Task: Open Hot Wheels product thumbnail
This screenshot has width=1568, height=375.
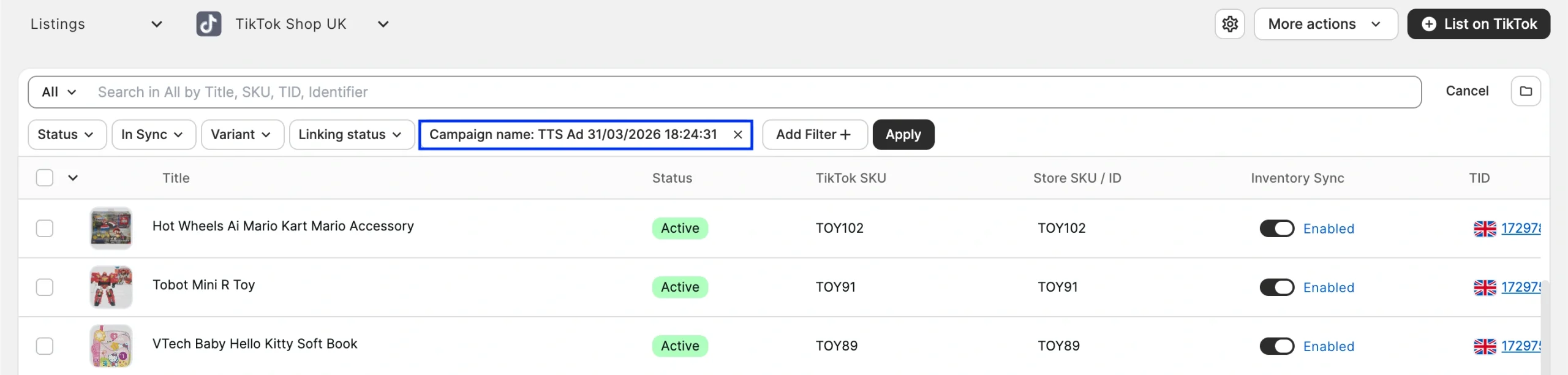Action: tap(111, 229)
